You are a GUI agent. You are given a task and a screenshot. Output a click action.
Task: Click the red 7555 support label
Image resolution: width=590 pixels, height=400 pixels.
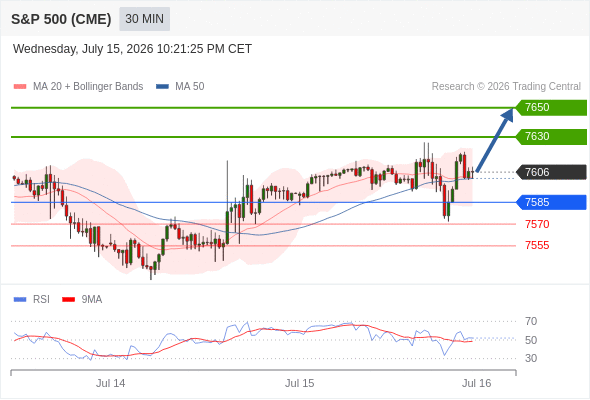coord(537,245)
